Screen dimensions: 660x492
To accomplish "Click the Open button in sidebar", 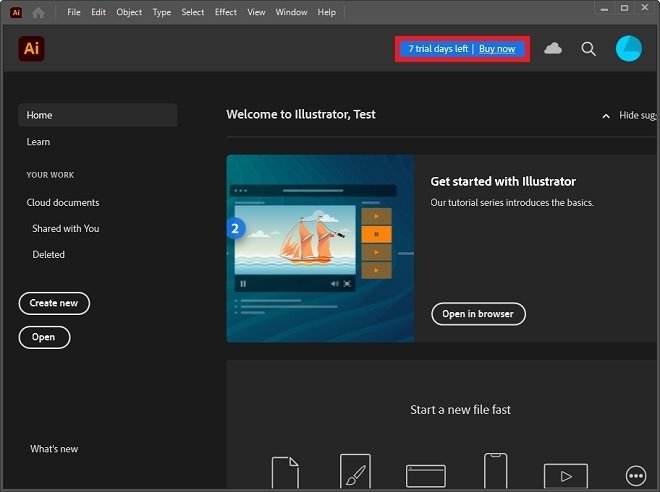I will click(44, 337).
